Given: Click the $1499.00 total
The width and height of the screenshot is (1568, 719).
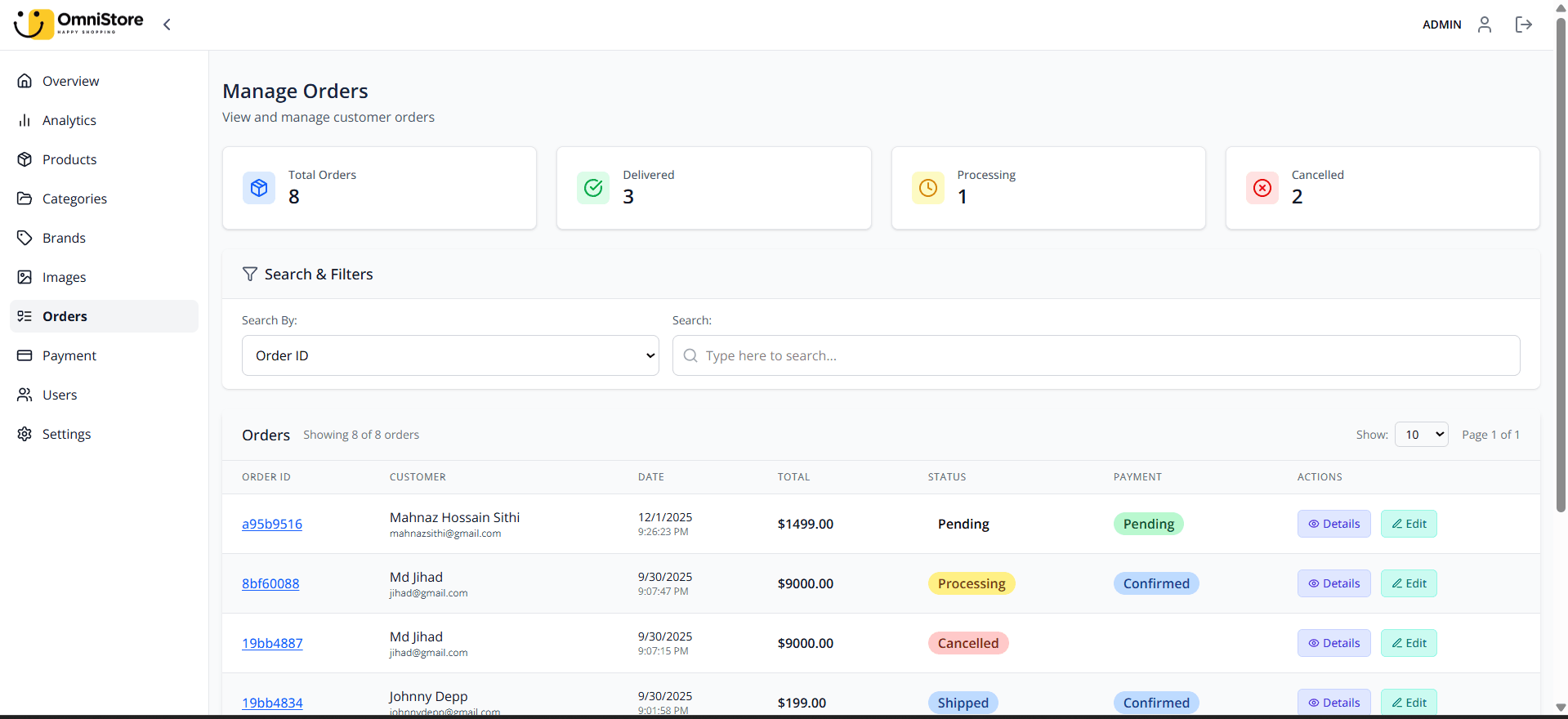Looking at the screenshot, I should click(x=806, y=524).
